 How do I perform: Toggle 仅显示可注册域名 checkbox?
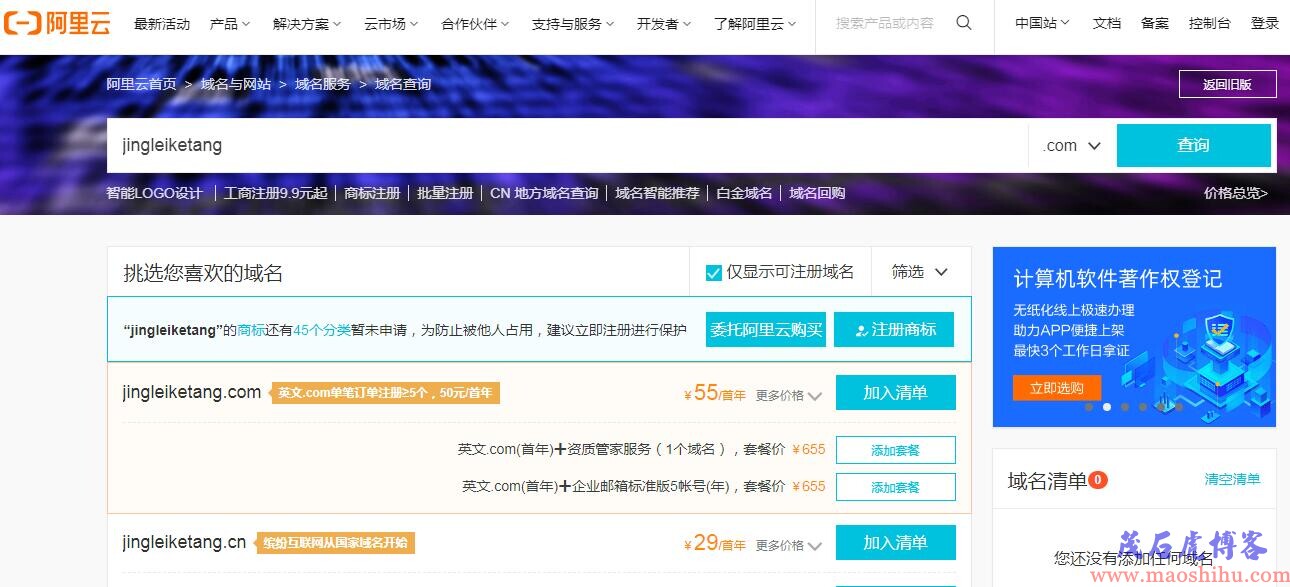pos(714,272)
